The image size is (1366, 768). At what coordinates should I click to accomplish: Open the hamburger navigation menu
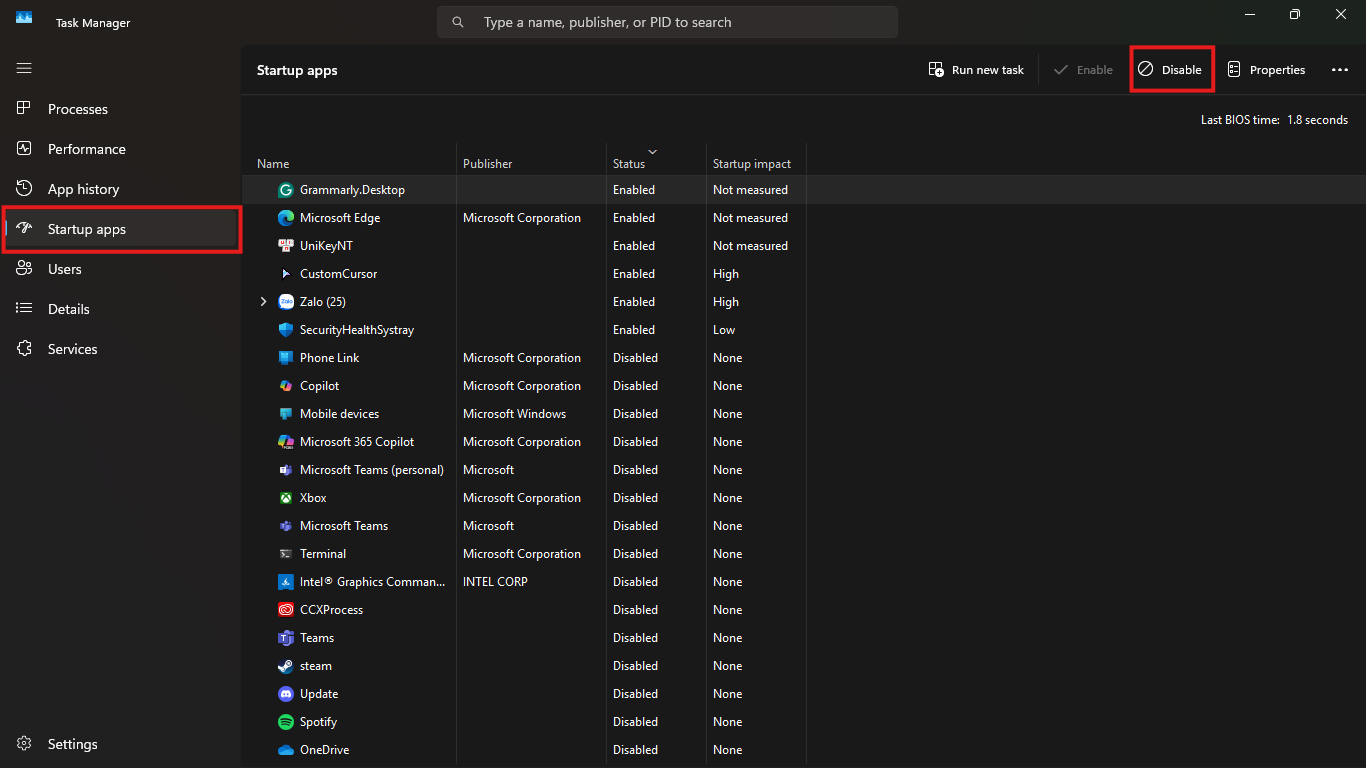pyautogui.click(x=24, y=68)
